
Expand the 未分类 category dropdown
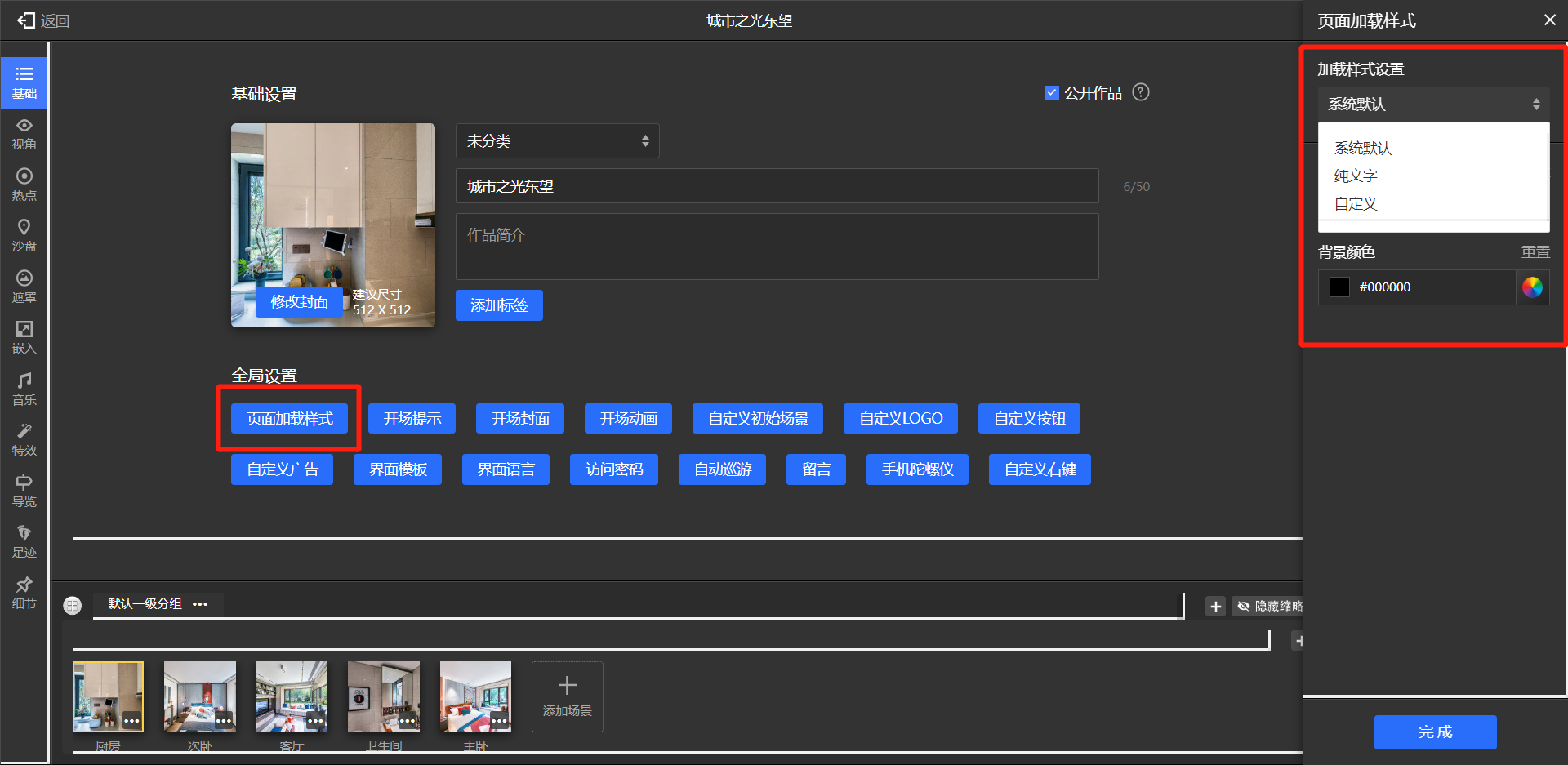tap(557, 141)
